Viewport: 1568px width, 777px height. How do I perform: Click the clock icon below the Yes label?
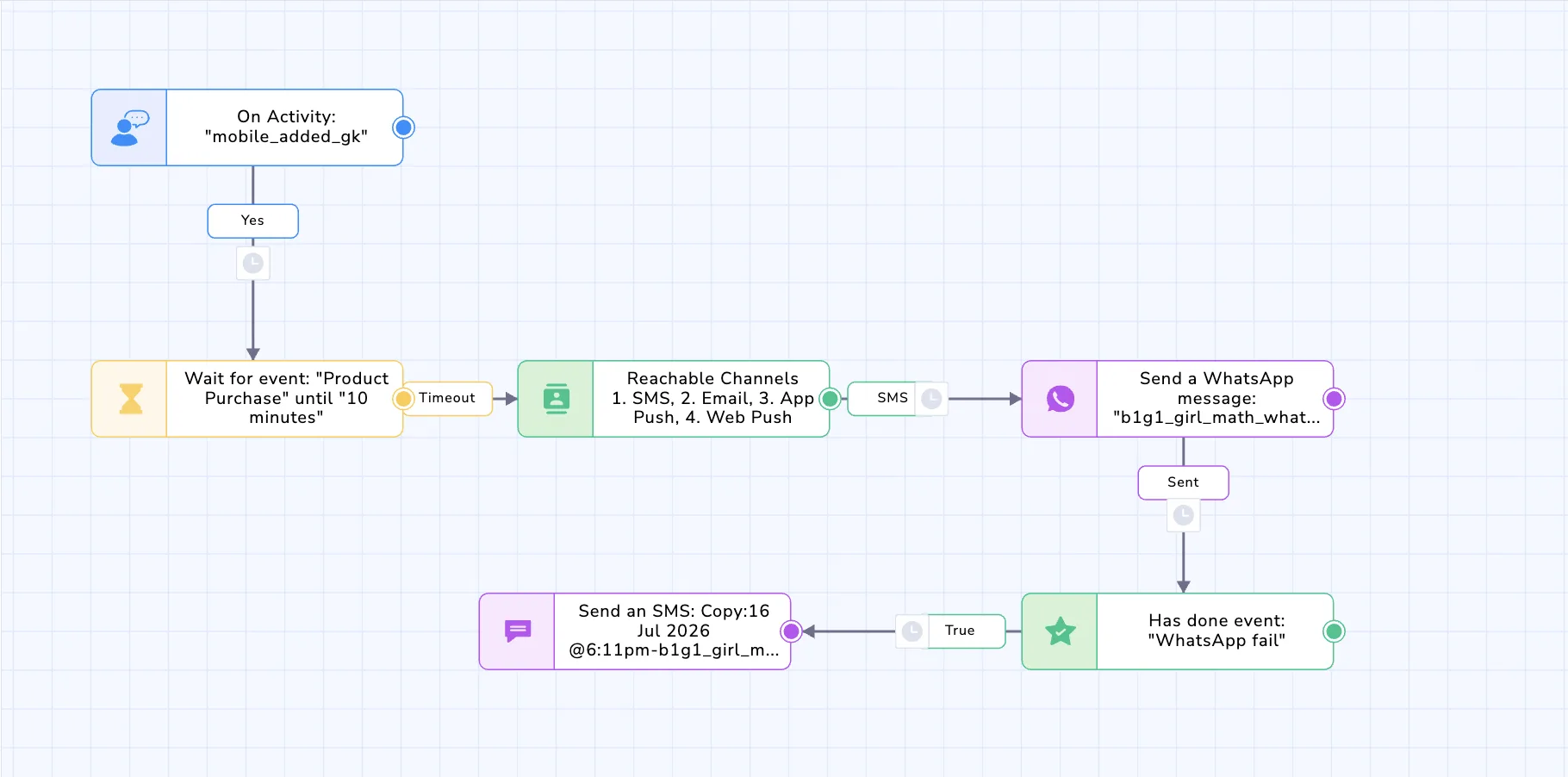tap(253, 263)
